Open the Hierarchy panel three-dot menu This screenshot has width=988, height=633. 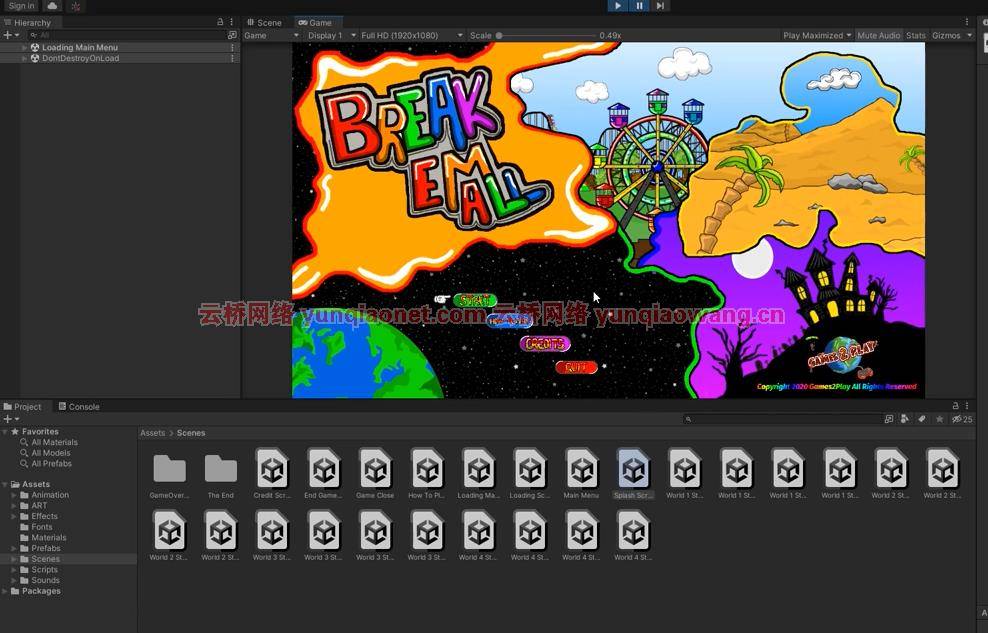tap(231, 22)
